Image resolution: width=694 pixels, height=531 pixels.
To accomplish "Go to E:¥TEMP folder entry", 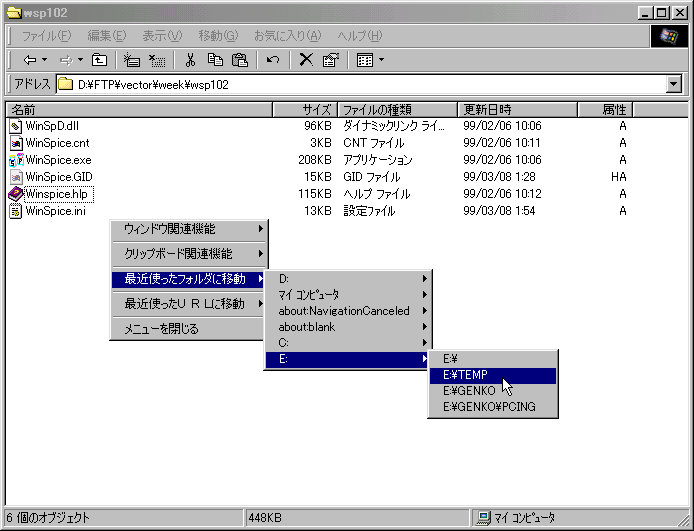I will coord(493,375).
